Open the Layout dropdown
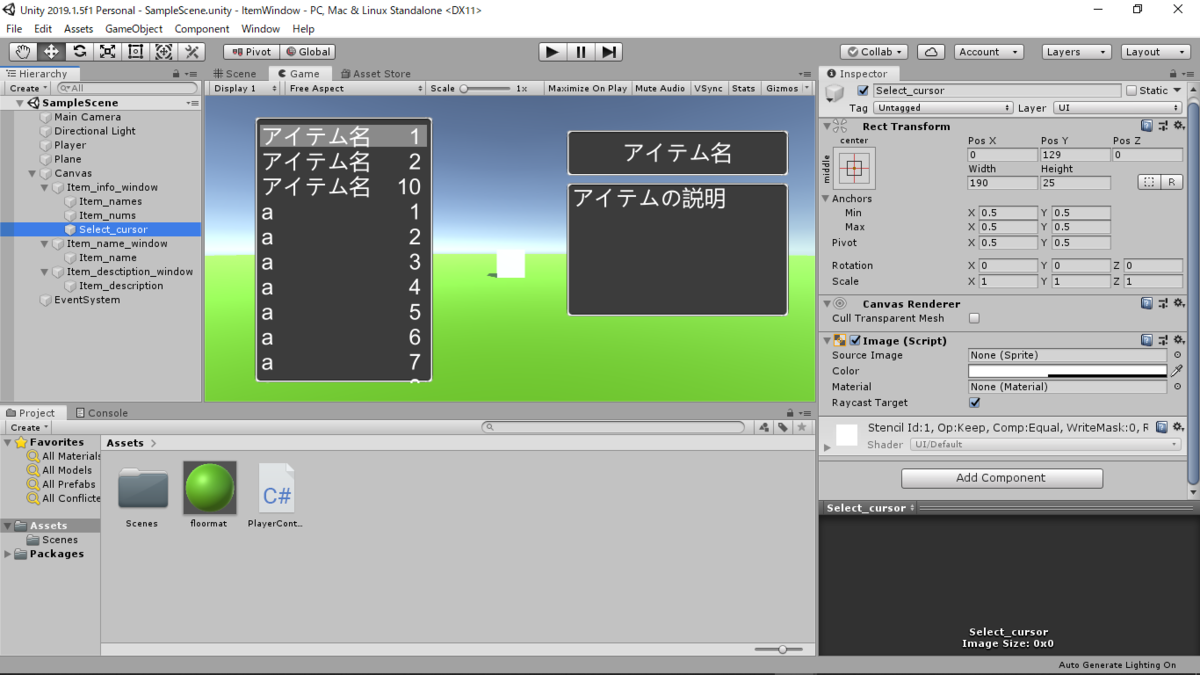1200x675 pixels. click(1154, 52)
